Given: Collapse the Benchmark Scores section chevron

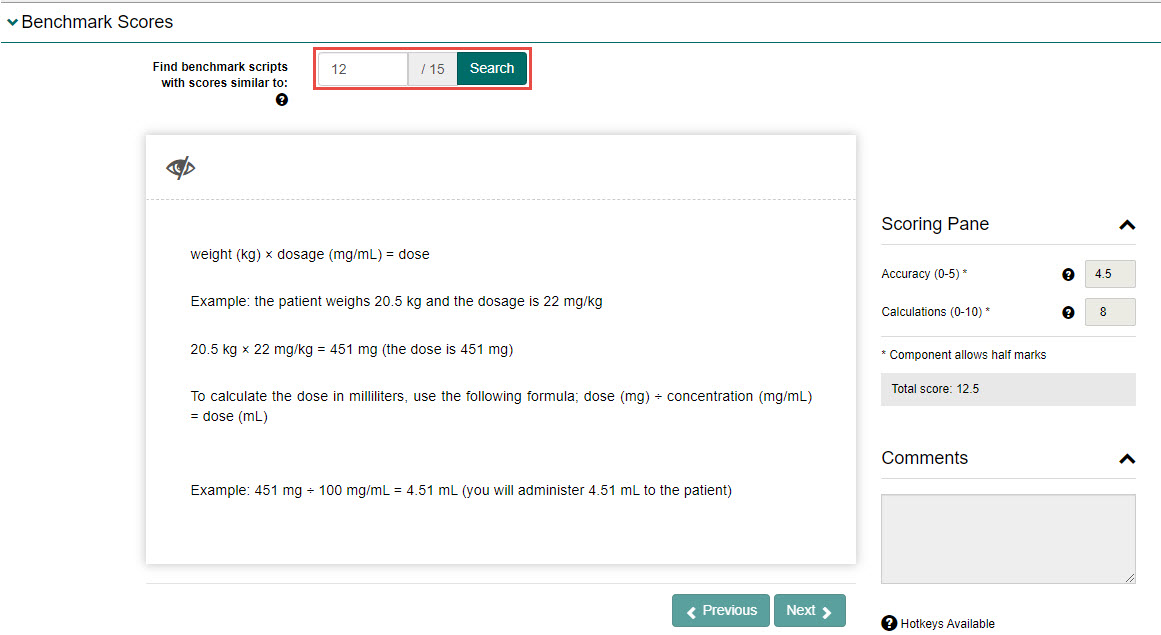Looking at the screenshot, I should (12, 22).
